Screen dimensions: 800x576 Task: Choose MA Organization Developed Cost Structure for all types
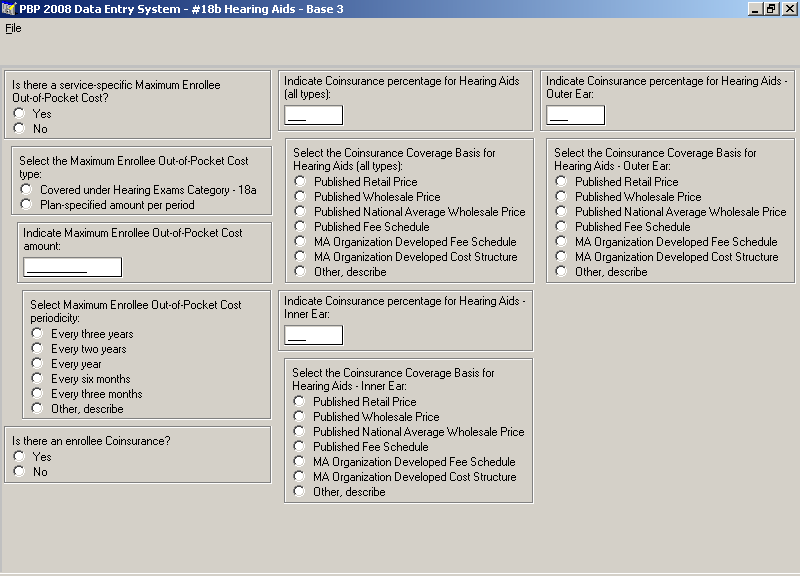coord(300,256)
